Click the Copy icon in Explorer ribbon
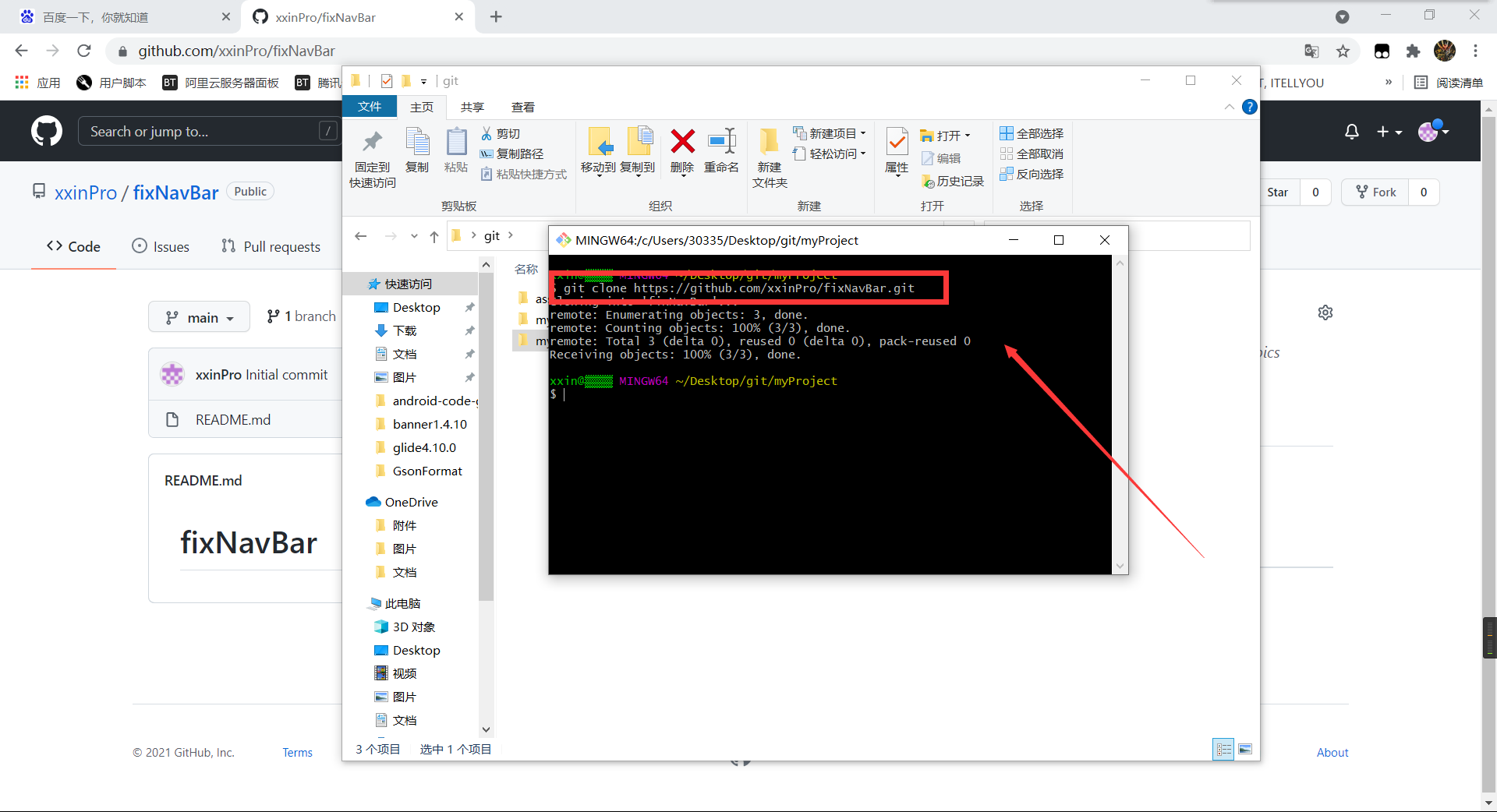This screenshot has width=1497, height=812. (x=417, y=151)
